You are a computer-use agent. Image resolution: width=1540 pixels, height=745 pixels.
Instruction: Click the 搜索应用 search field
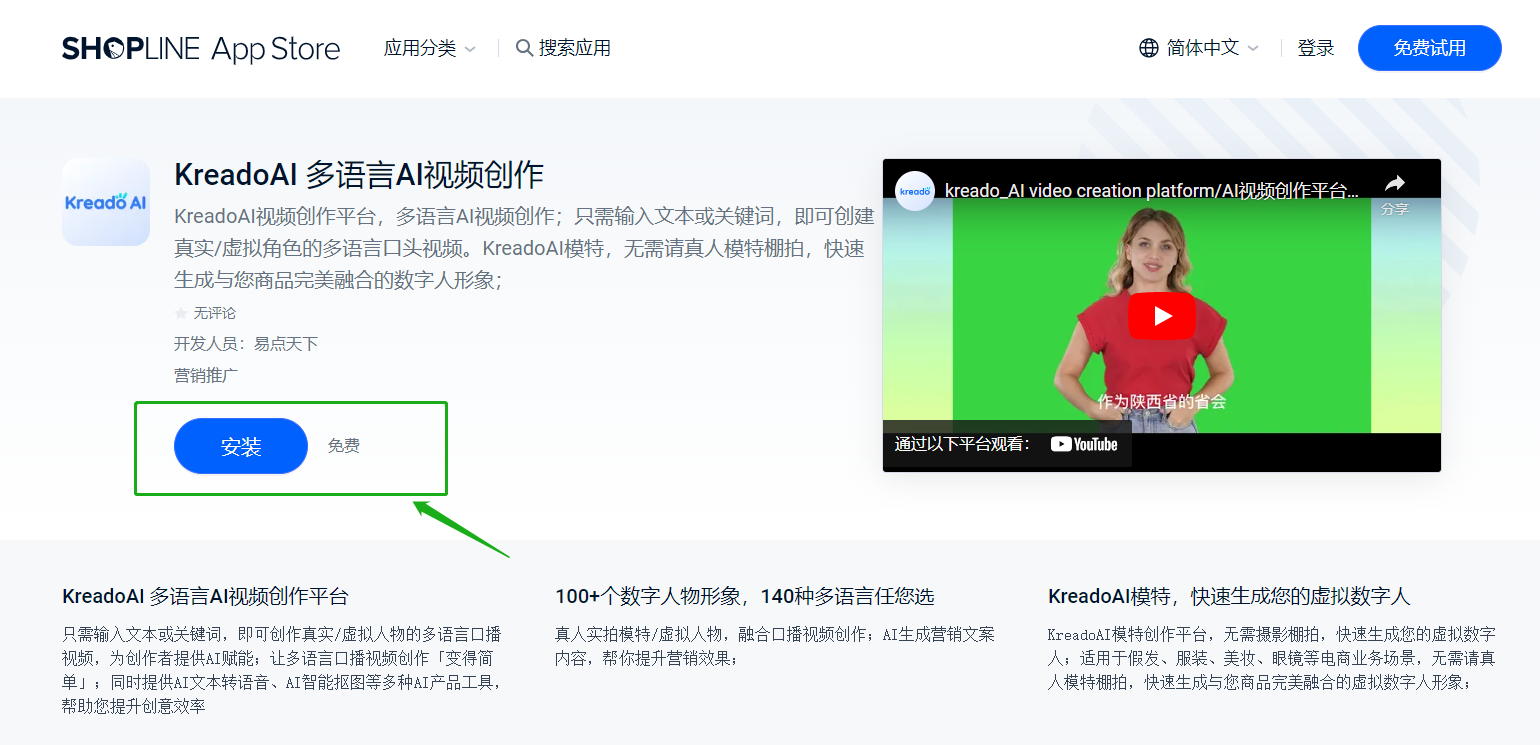(573, 47)
